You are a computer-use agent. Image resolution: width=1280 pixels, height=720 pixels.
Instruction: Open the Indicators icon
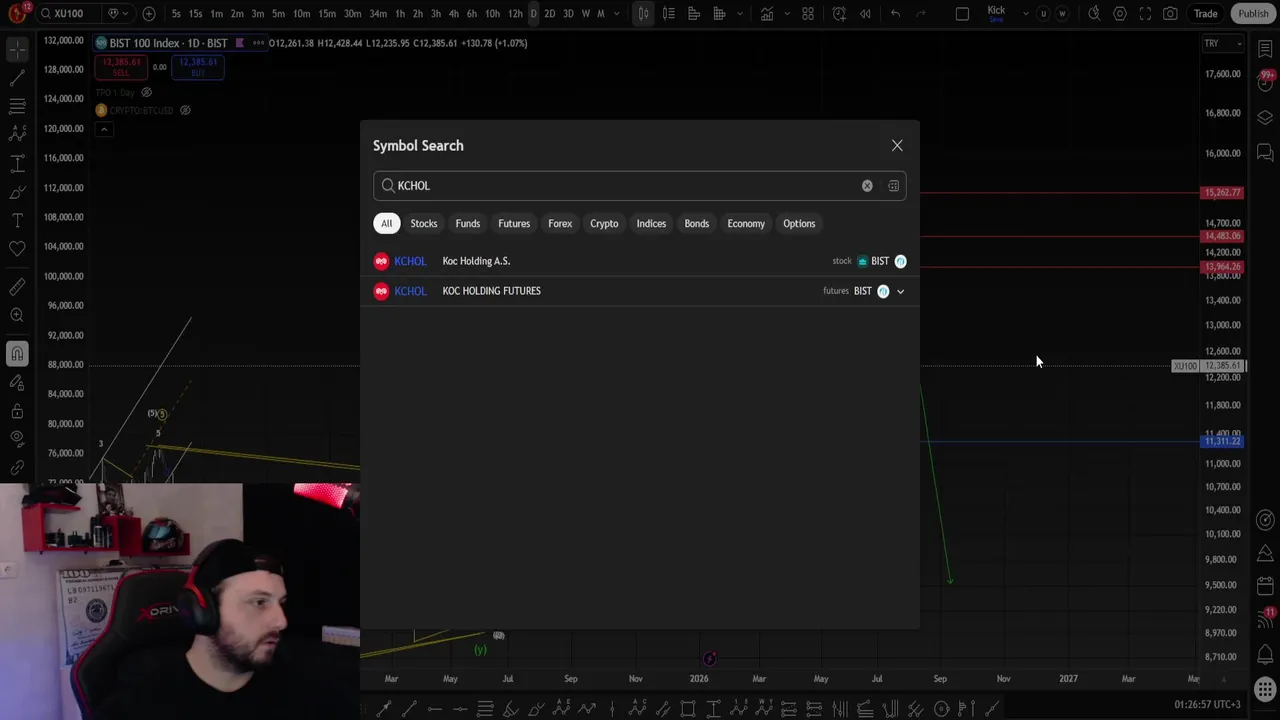pyautogui.click(x=766, y=14)
